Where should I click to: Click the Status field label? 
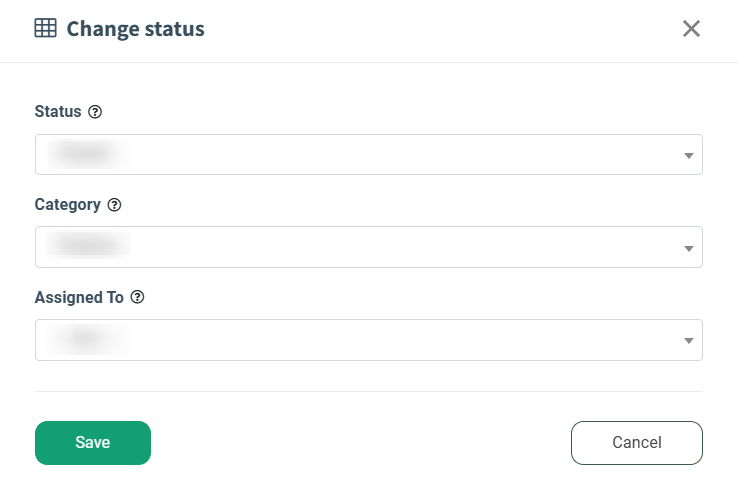pyautogui.click(x=58, y=112)
